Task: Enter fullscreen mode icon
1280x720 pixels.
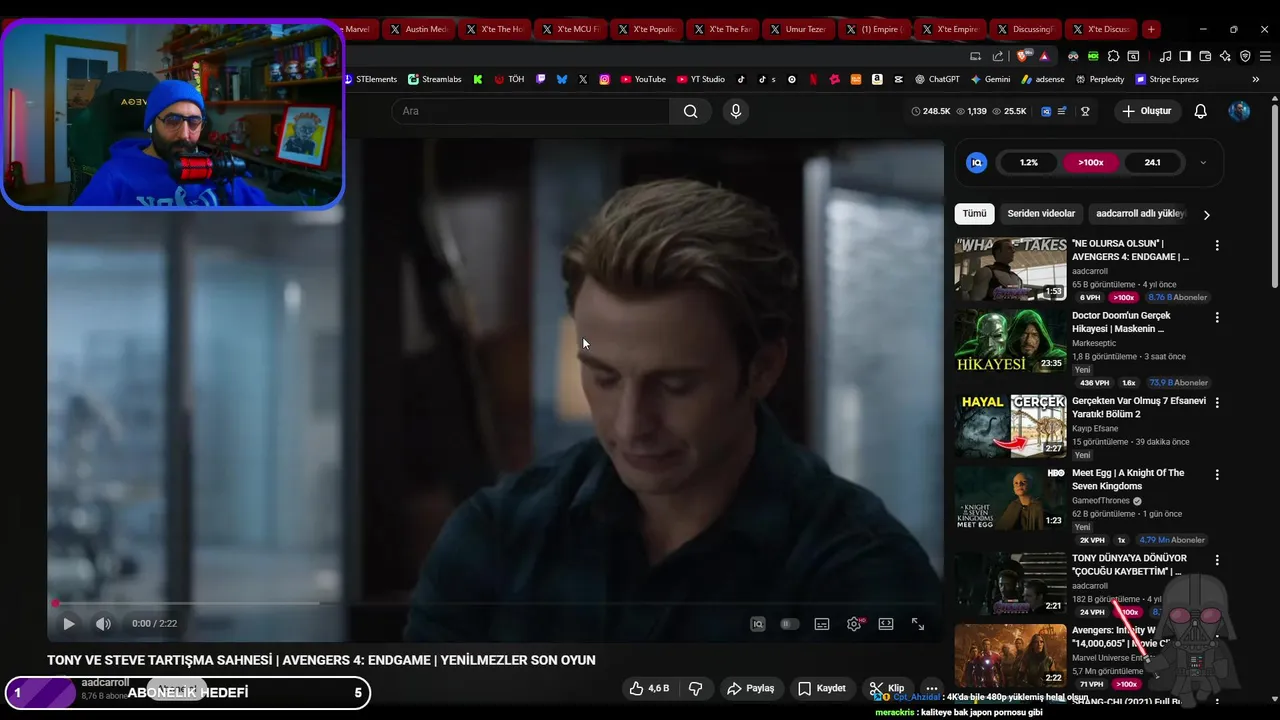Action: 918,624
